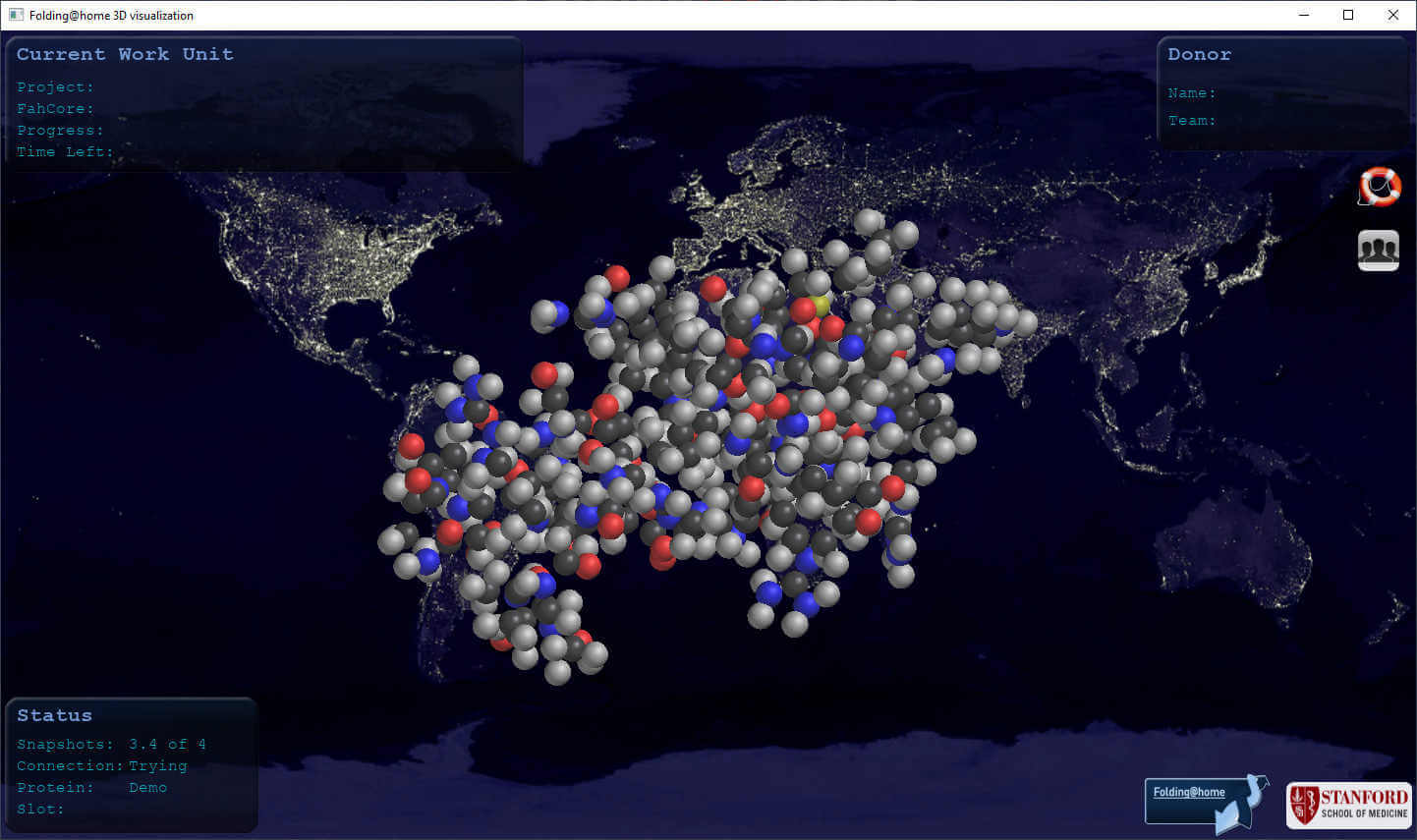Viewport: 1417px width, 840px height.
Task: Click the 'FahCore:' label
Action: [55, 109]
